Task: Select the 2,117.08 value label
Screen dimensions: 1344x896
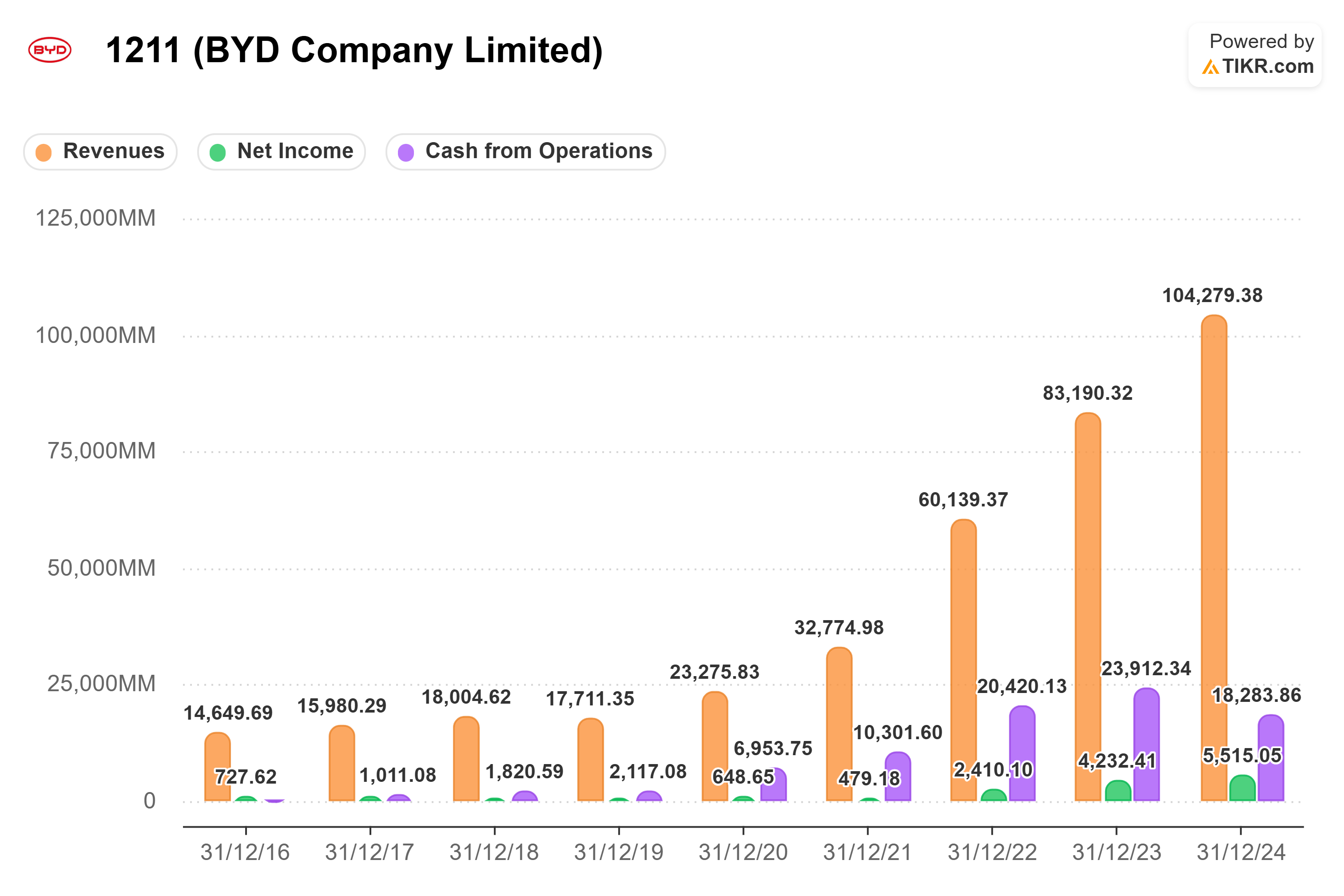Action: pos(648,772)
